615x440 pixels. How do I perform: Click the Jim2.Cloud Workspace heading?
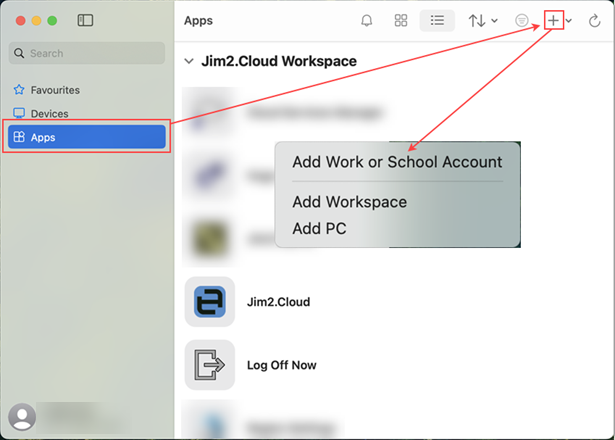(279, 61)
